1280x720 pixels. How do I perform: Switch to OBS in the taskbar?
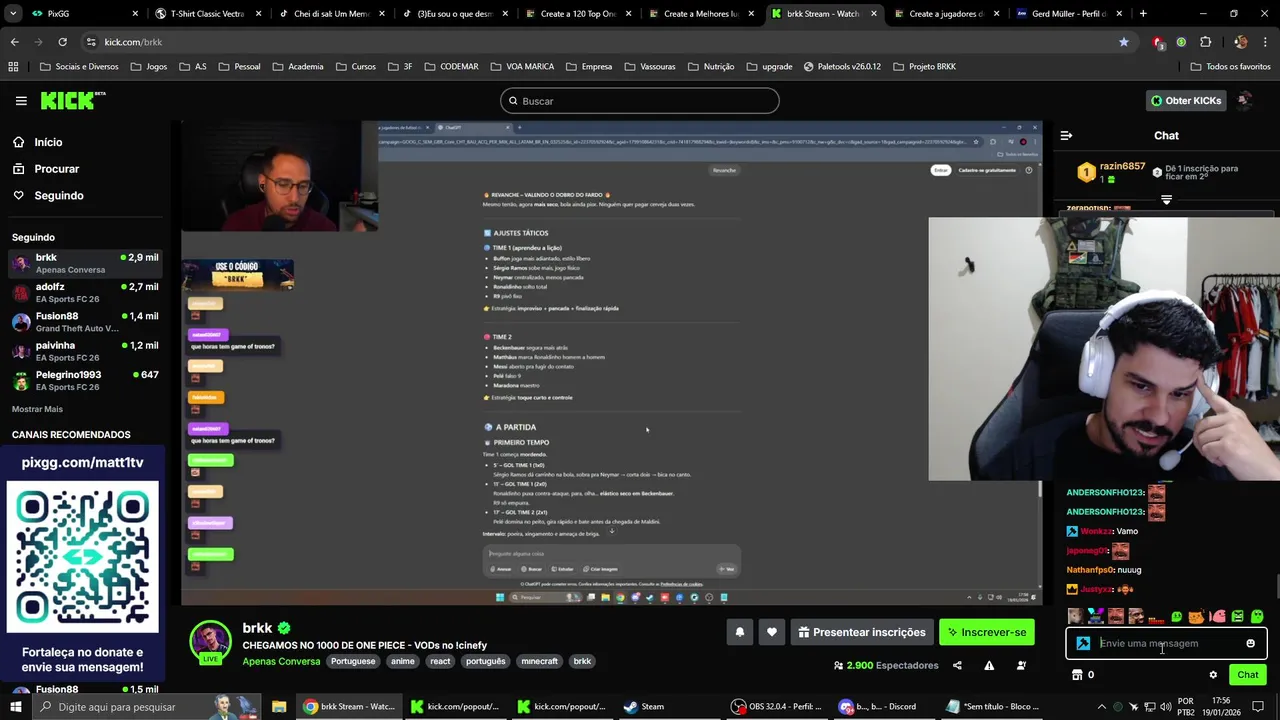pyautogui.click(x=776, y=707)
